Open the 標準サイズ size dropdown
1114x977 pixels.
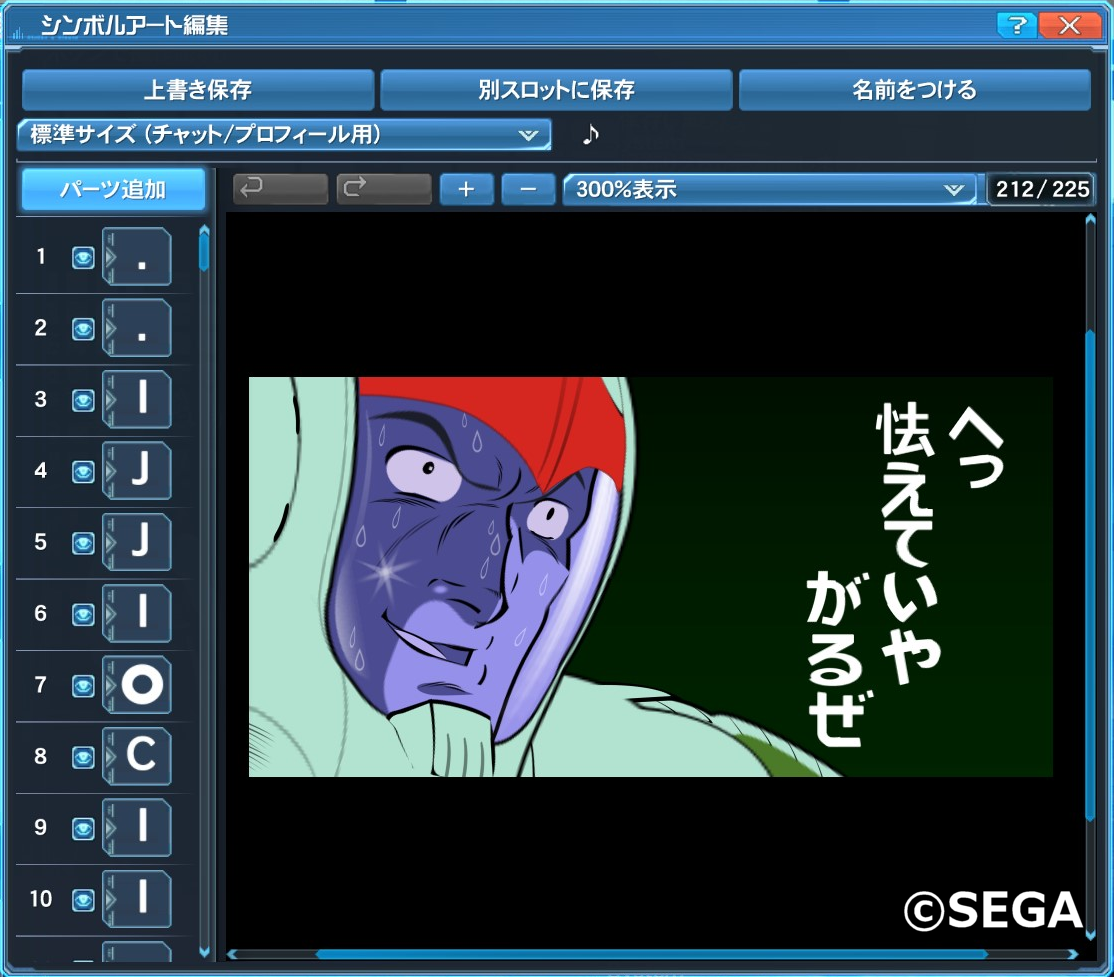point(284,134)
